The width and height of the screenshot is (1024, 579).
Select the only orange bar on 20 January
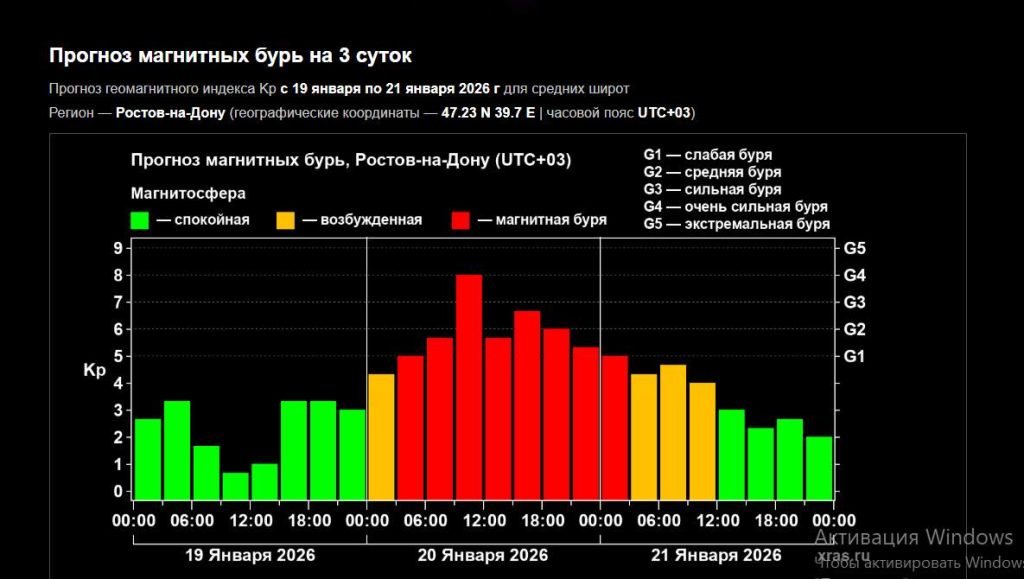pyautogui.click(x=381, y=436)
